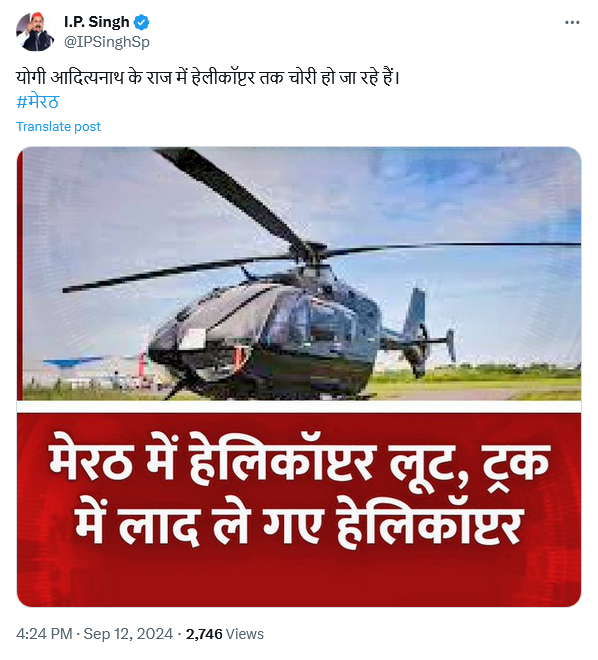Open the @IPSinghSp handle link
The height and width of the screenshot is (660, 598).
point(106,42)
